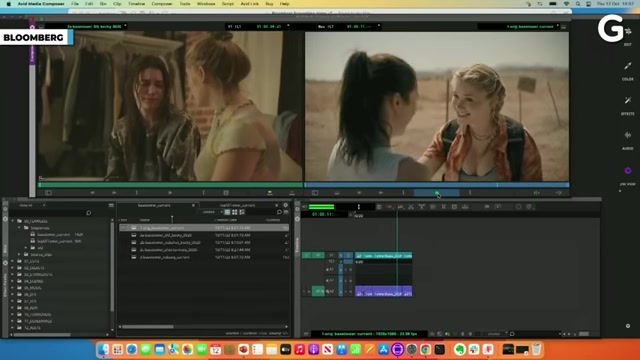Play the record monitor sequence
640x360 pixels.
[x=437, y=193]
